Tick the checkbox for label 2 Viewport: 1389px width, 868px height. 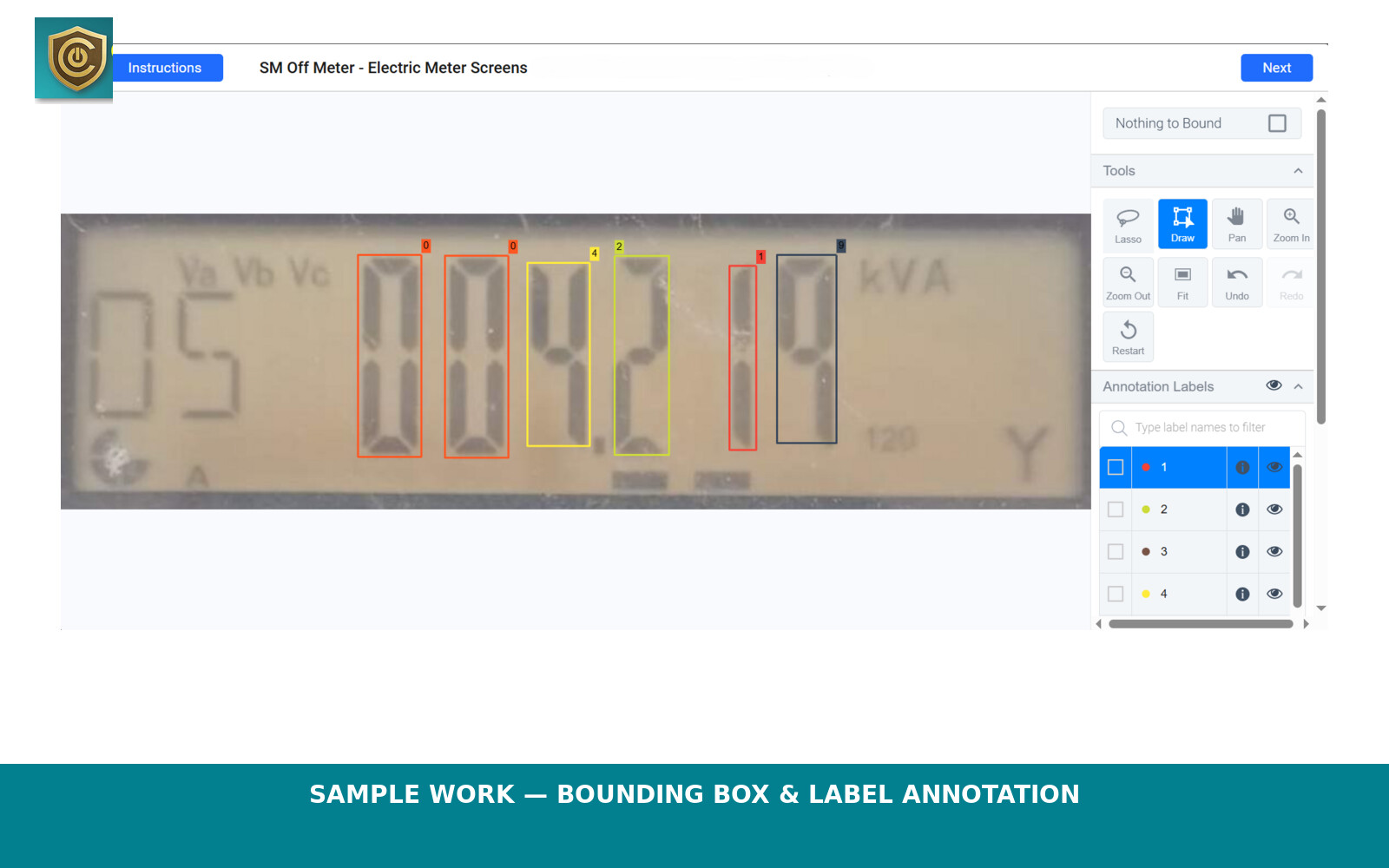click(1116, 510)
